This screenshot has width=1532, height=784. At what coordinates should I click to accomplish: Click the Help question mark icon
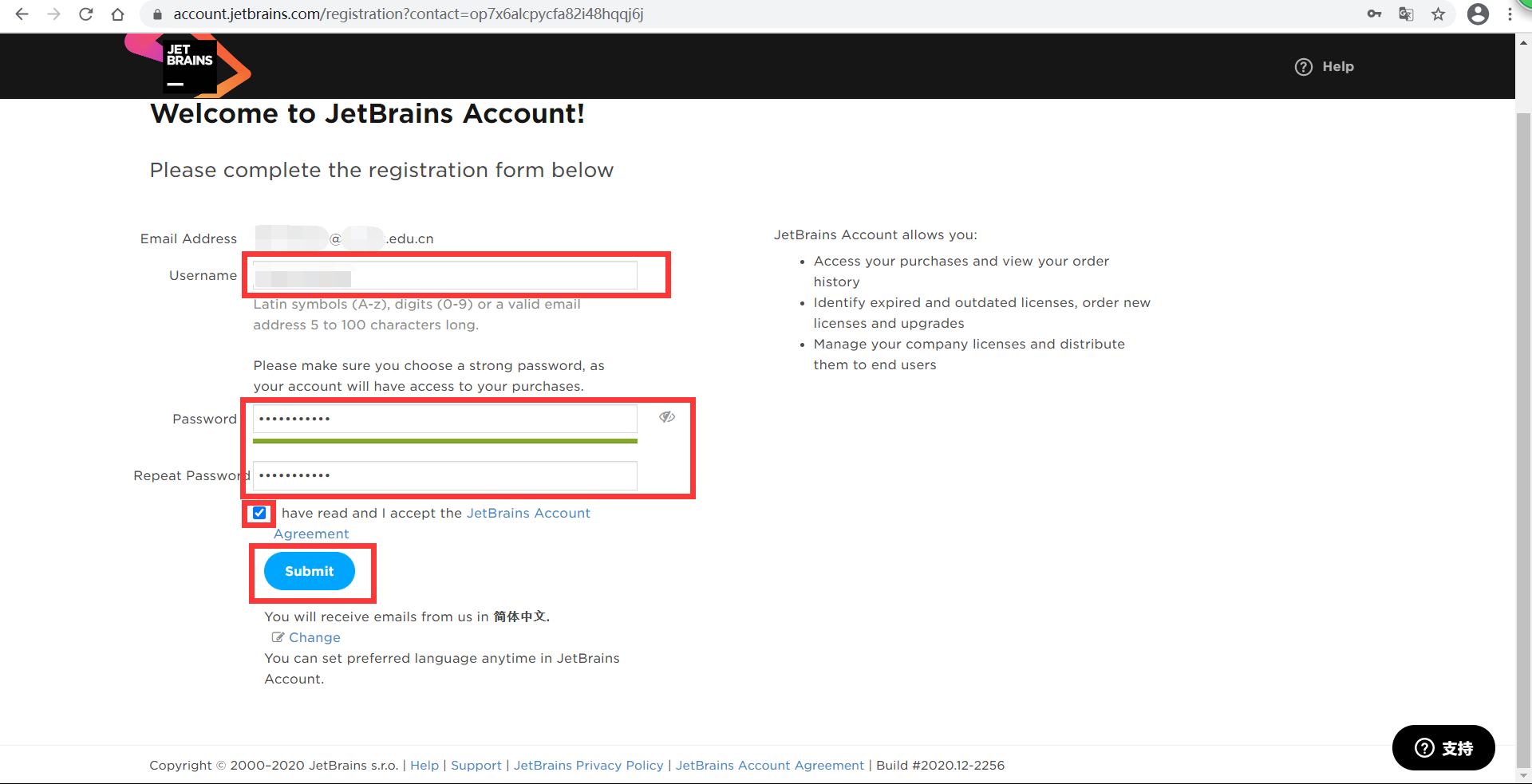coord(1303,67)
